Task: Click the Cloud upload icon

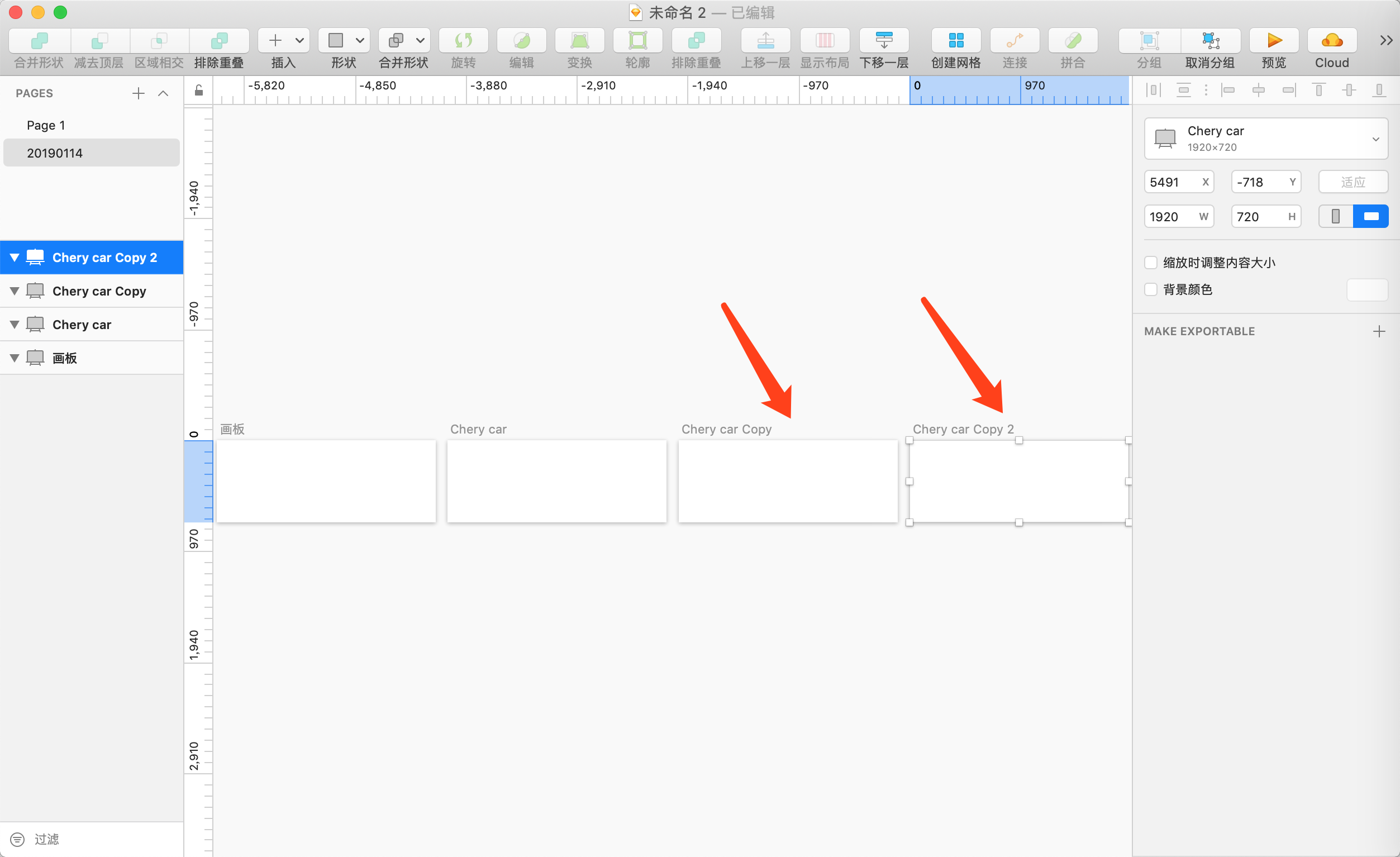Action: point(1331,41)
